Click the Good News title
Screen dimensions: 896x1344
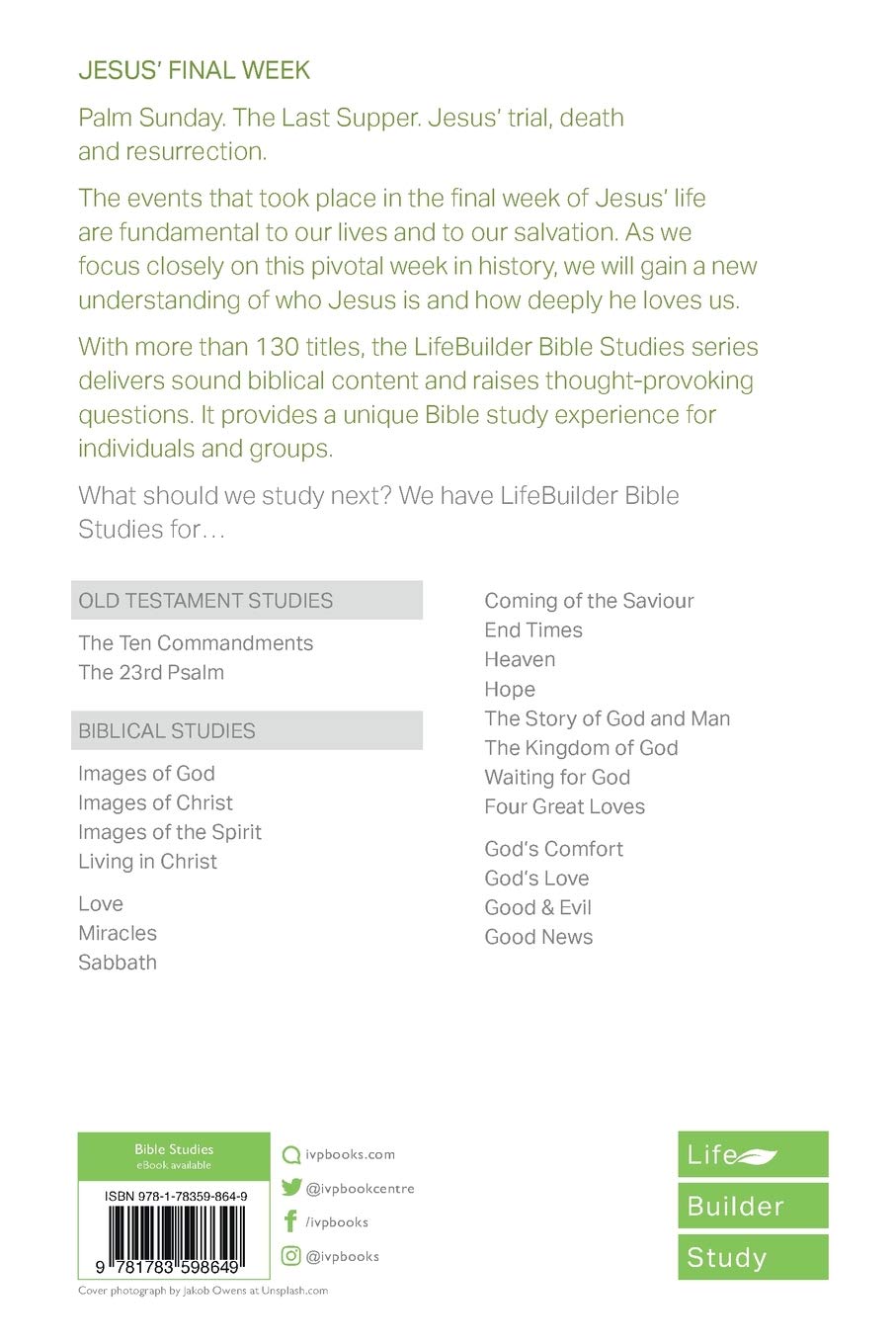[538, 938]
